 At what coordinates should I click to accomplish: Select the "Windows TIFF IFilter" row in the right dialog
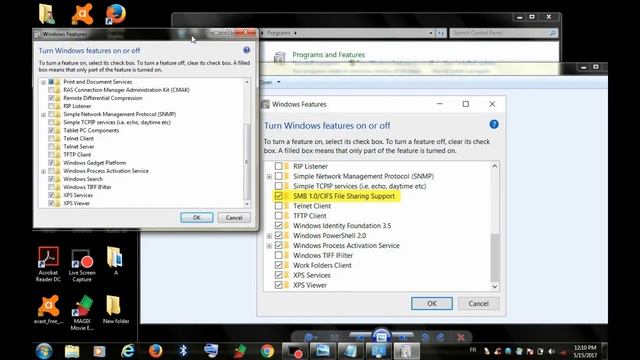click(x=323, y=255)
